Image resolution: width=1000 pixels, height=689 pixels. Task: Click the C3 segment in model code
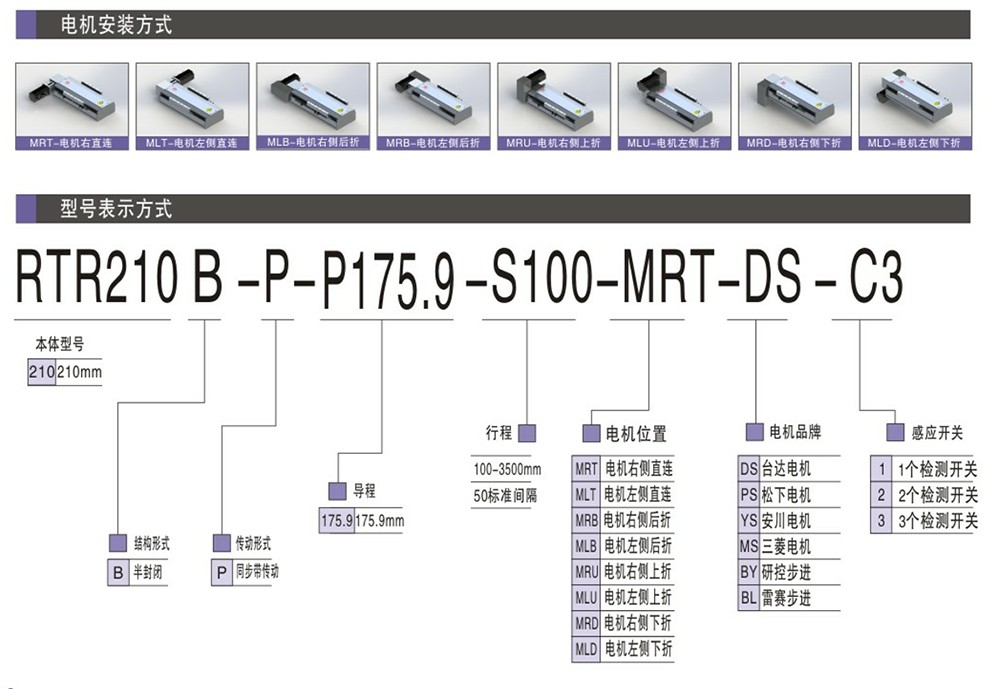(x=875, y=277)
